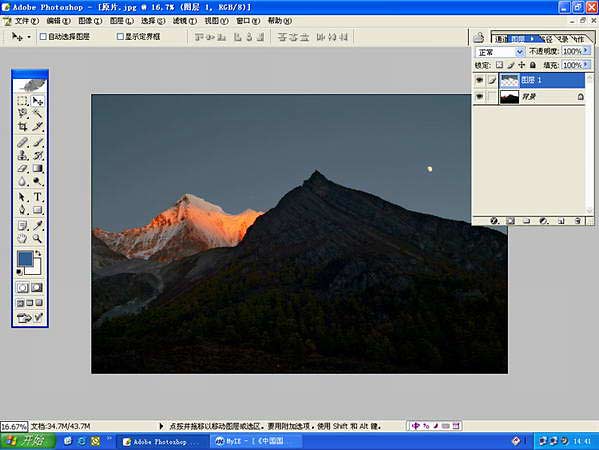Screen dimensions: 599x450
Task: Select the Clone Stamp tool
Action: pos(22,155)
